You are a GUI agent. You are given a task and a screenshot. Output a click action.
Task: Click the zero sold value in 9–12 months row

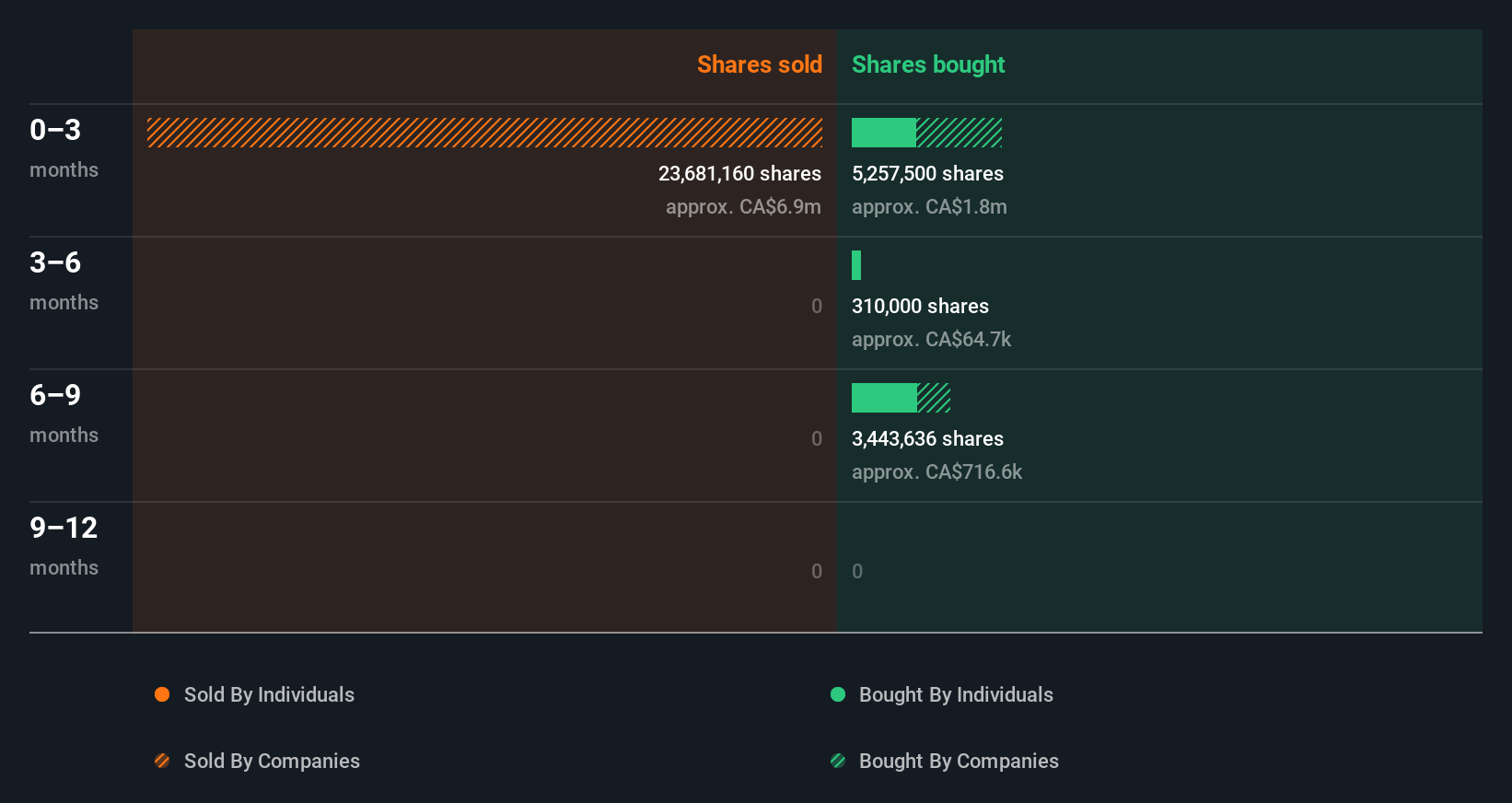tap(817, 571)
